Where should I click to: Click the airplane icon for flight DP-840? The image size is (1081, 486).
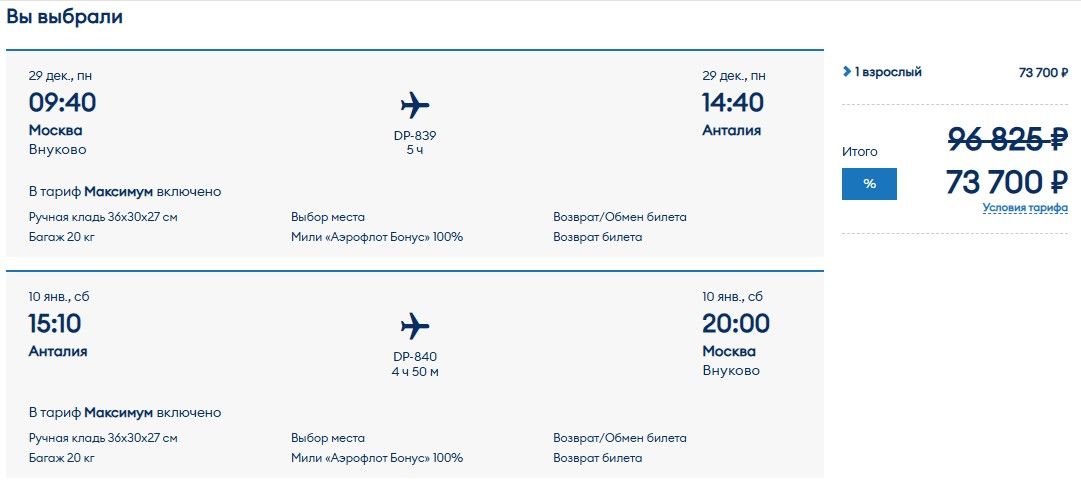tap(414, 326)
